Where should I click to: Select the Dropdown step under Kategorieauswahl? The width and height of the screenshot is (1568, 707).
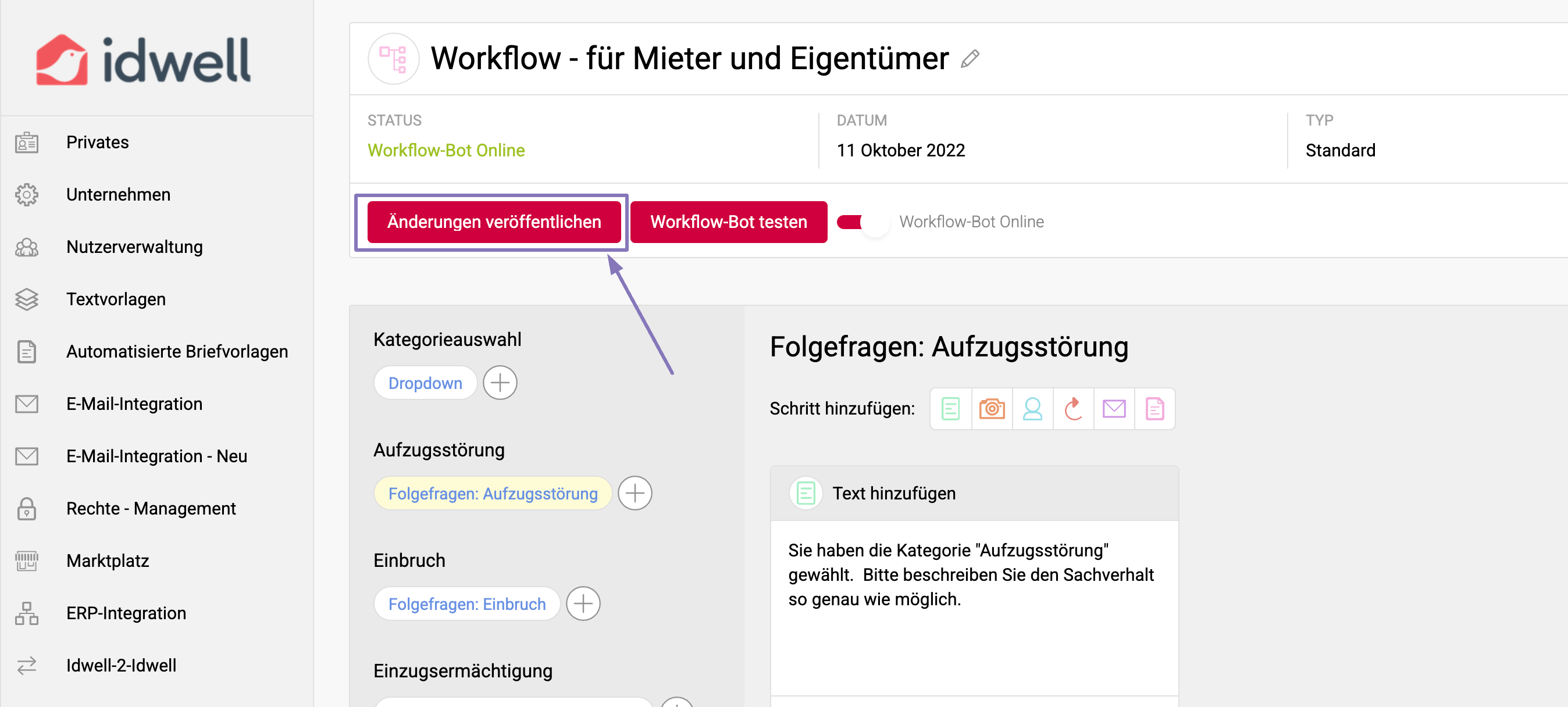[x=425, y=383]
